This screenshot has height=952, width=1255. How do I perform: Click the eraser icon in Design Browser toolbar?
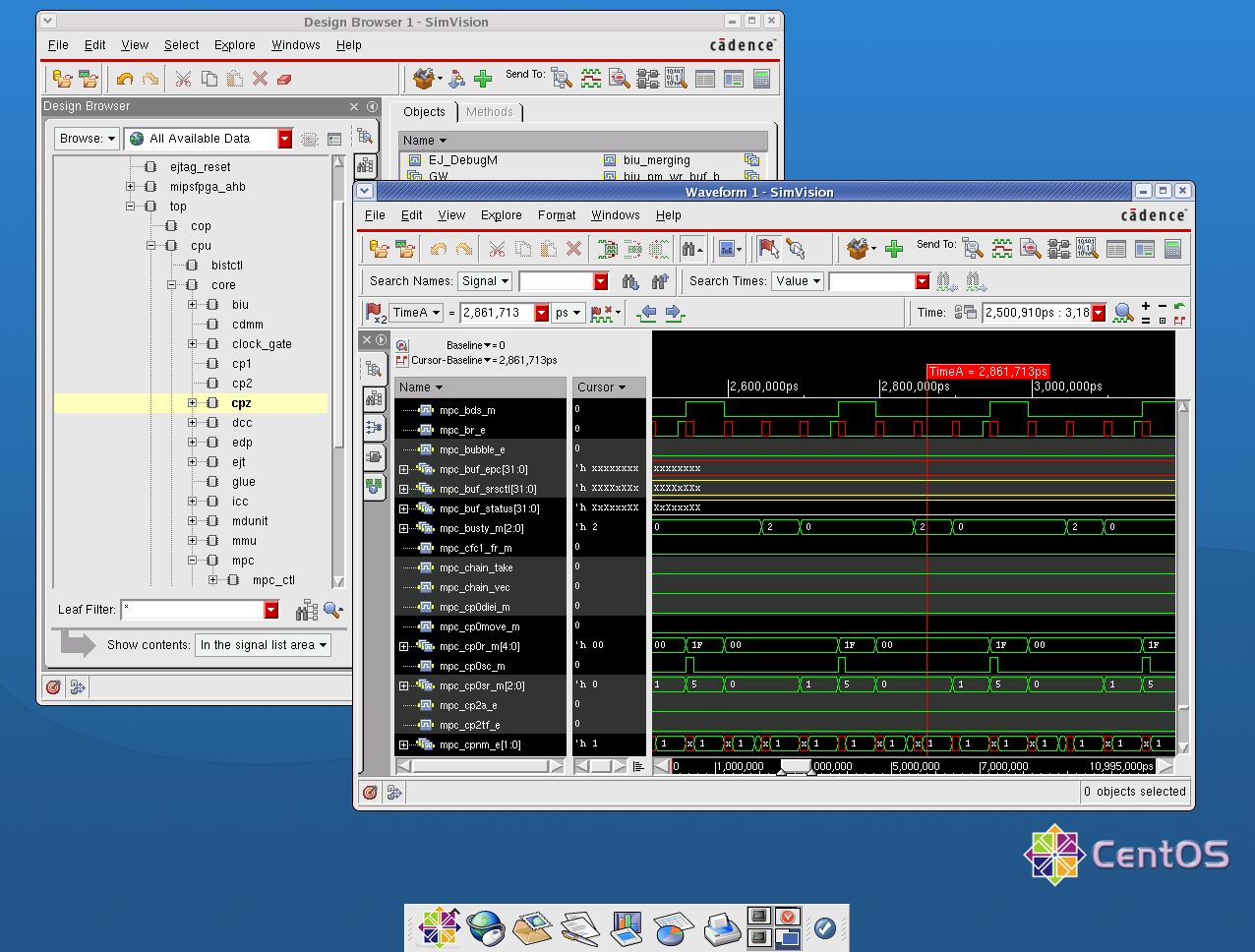pos(284,79)
